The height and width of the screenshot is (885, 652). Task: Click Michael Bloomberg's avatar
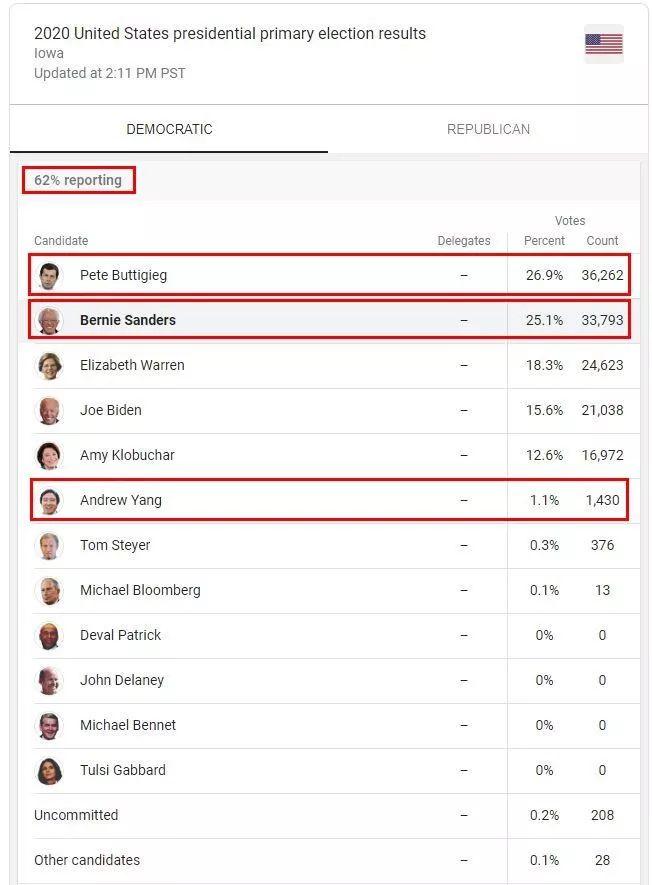[49, 590]
